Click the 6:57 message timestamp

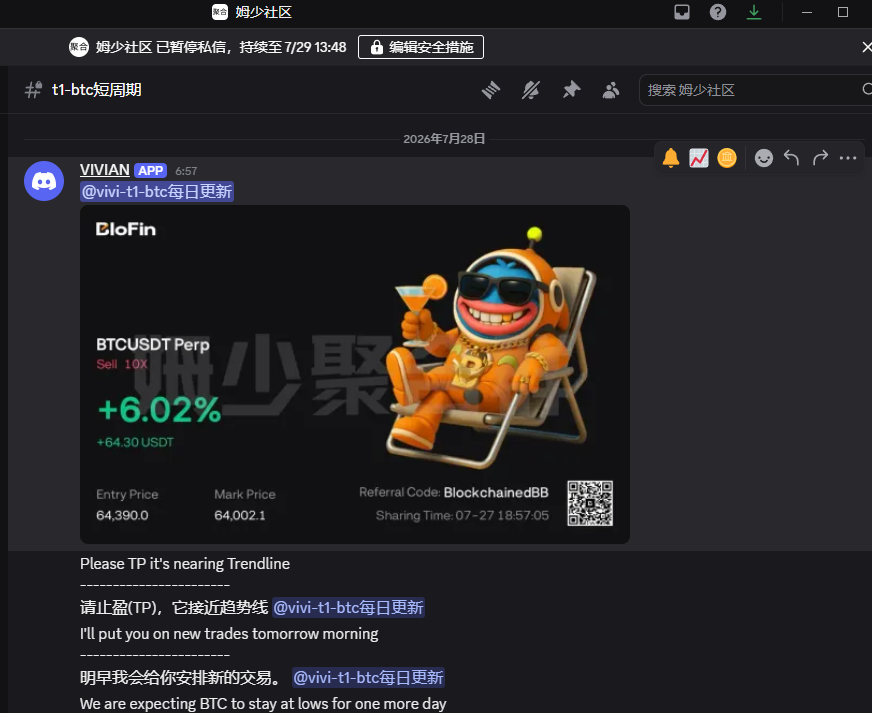pos(186,171)
